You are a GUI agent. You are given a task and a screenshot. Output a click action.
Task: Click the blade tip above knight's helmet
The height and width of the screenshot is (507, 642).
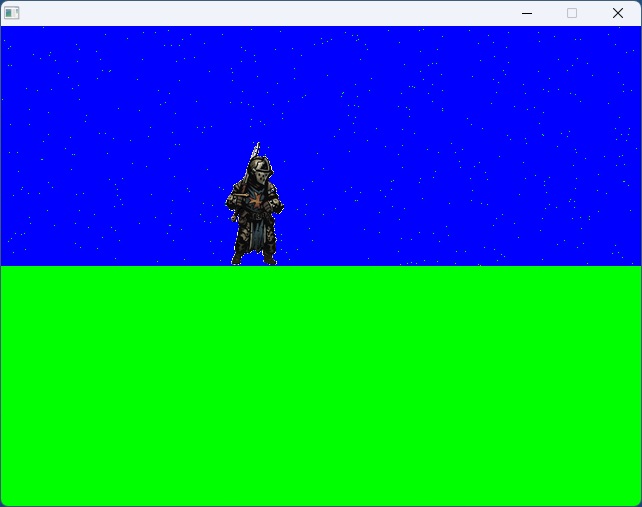pos(257,147)
